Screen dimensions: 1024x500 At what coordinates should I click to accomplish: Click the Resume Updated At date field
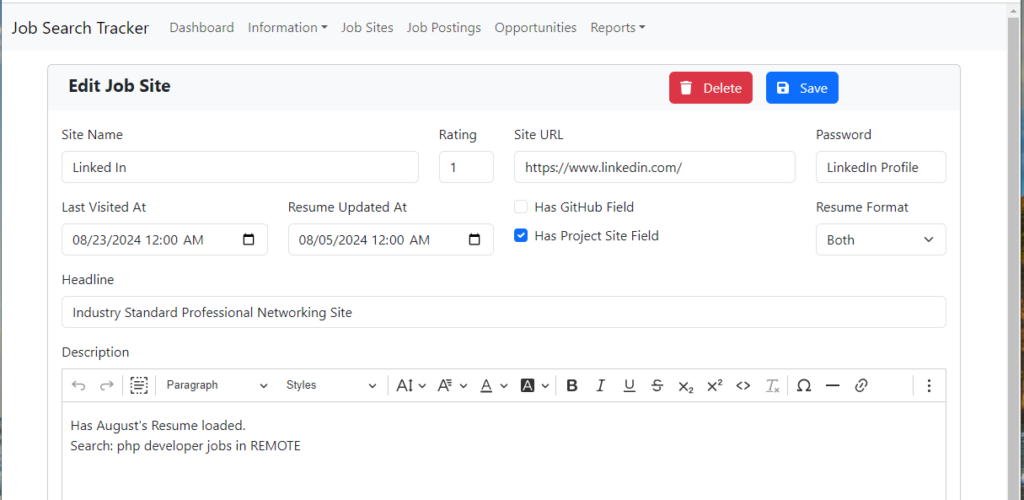coord(391,240)
